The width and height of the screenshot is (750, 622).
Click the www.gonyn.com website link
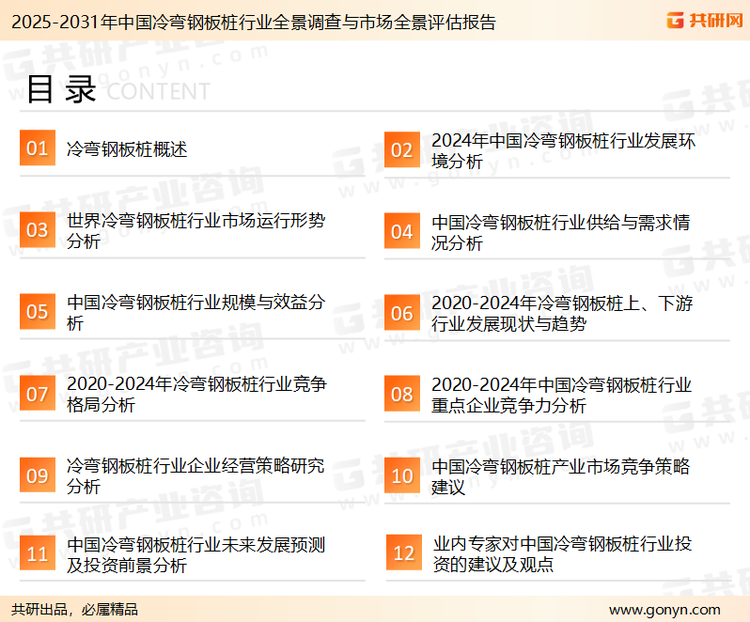(664, 609)
